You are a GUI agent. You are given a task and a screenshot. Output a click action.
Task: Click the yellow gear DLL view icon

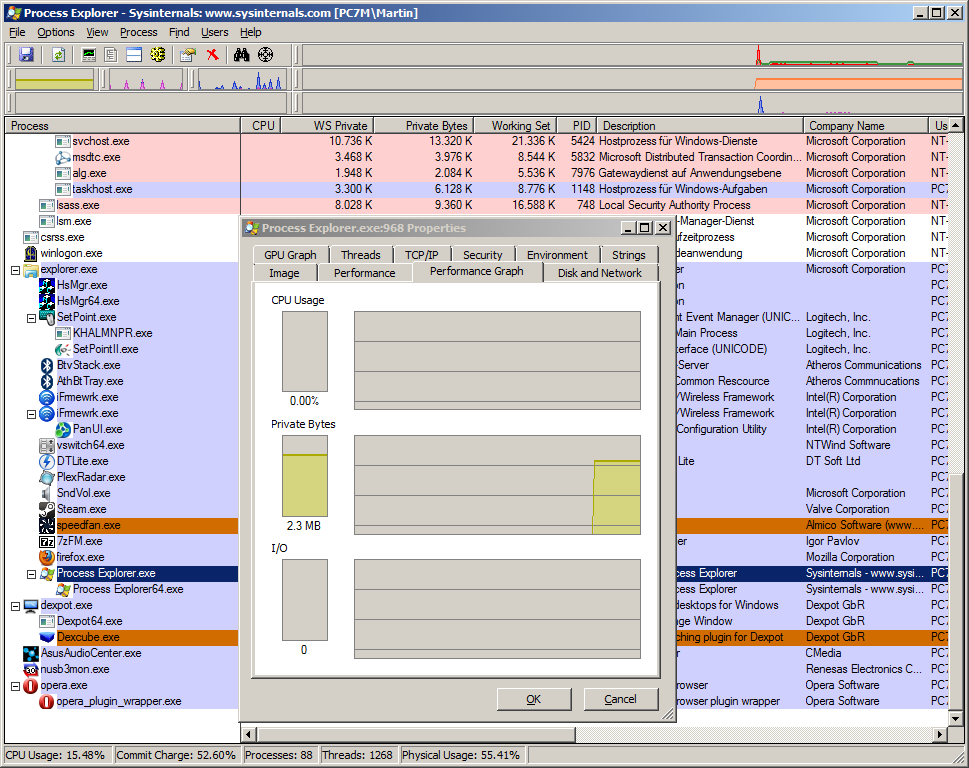[x=158, y=55]
